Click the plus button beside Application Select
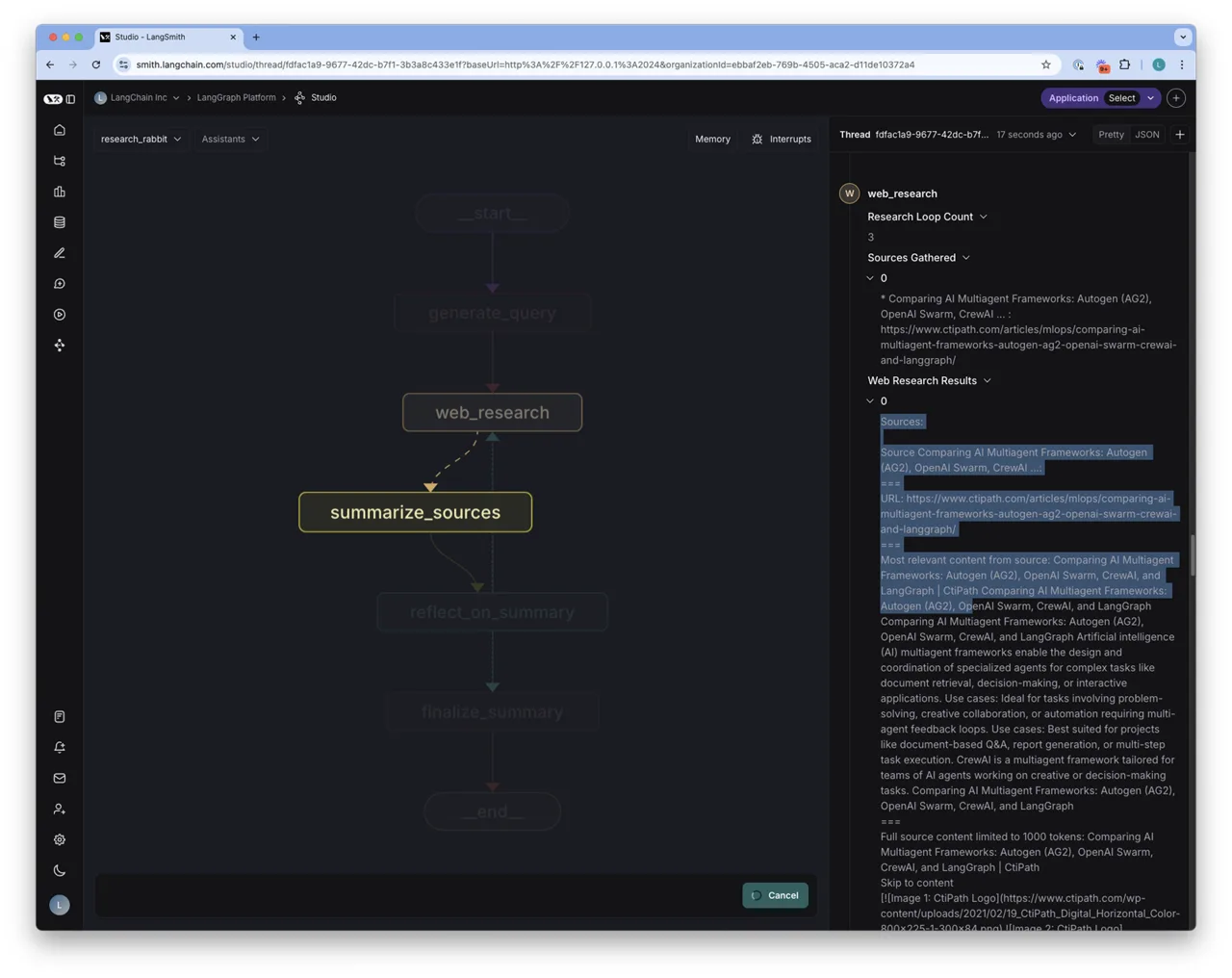Image resolution: width=1232 pixels, height=978 pixels. coord(1176,98)
